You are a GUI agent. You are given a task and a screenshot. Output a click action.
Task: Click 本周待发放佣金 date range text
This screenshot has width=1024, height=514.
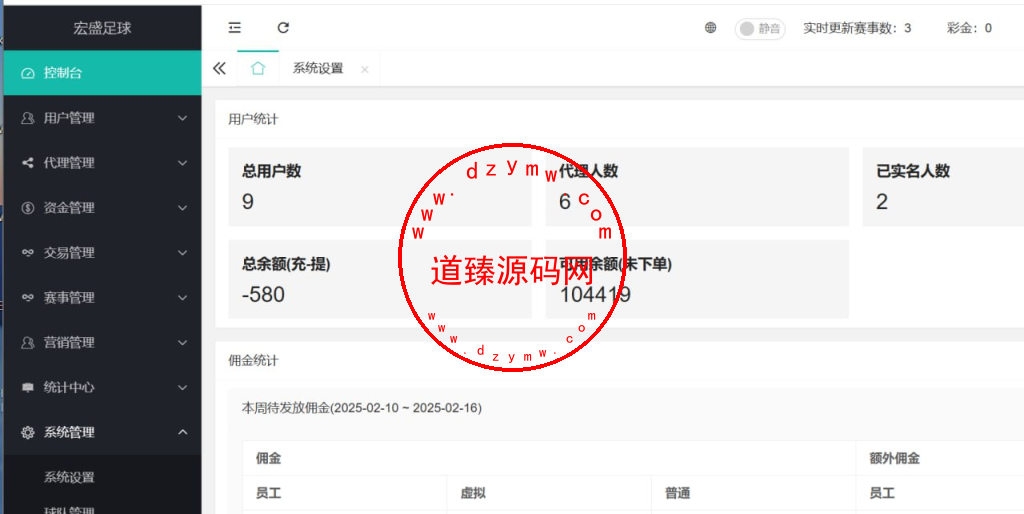click(362, 408)
